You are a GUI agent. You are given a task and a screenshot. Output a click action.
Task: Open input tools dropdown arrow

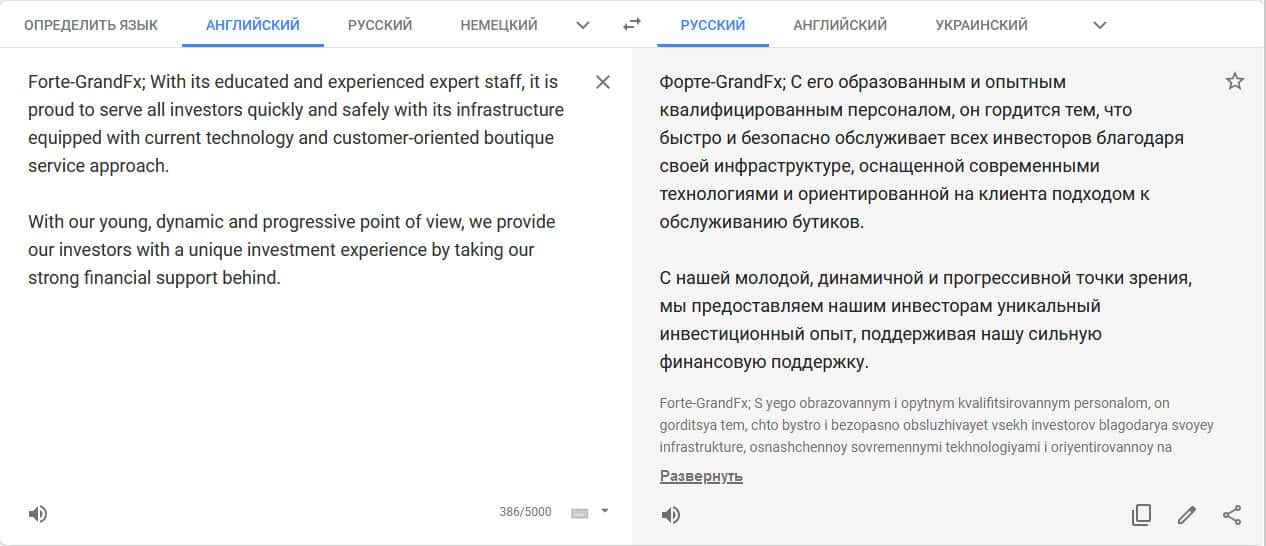click(x=604, y=512)
